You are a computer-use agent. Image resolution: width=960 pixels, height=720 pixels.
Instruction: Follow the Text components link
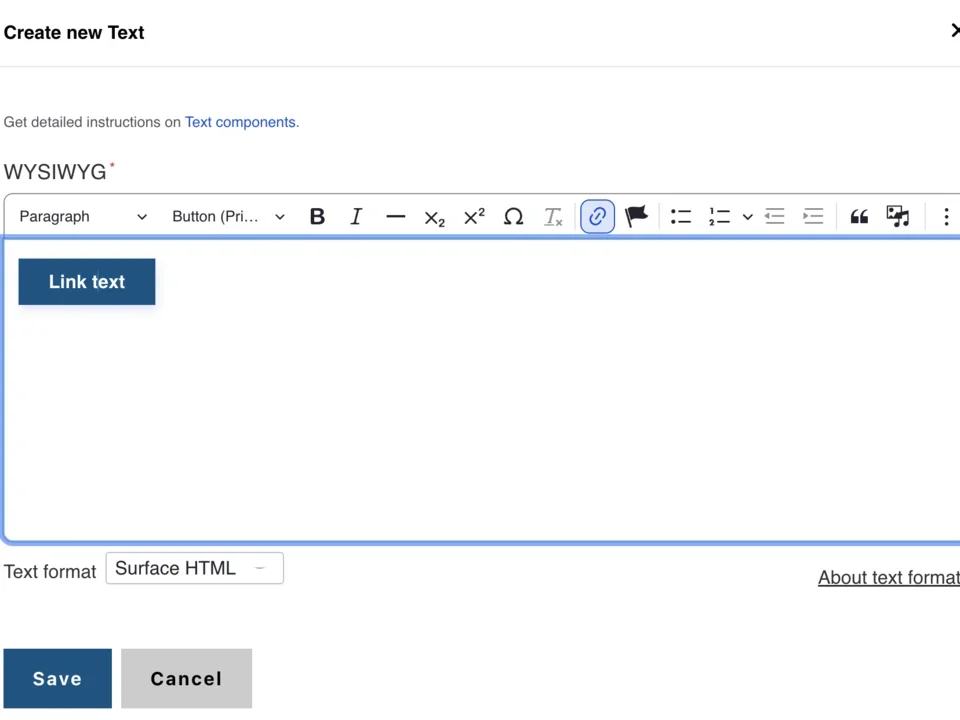point(240,122)
